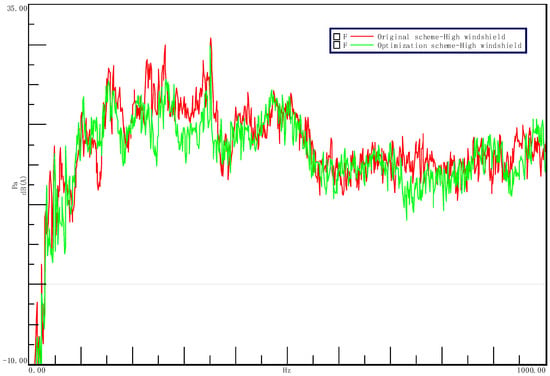The image size is (550, 376).
Task: Click the F label on the Optimization scheme row
Action: tap(345, 45)
